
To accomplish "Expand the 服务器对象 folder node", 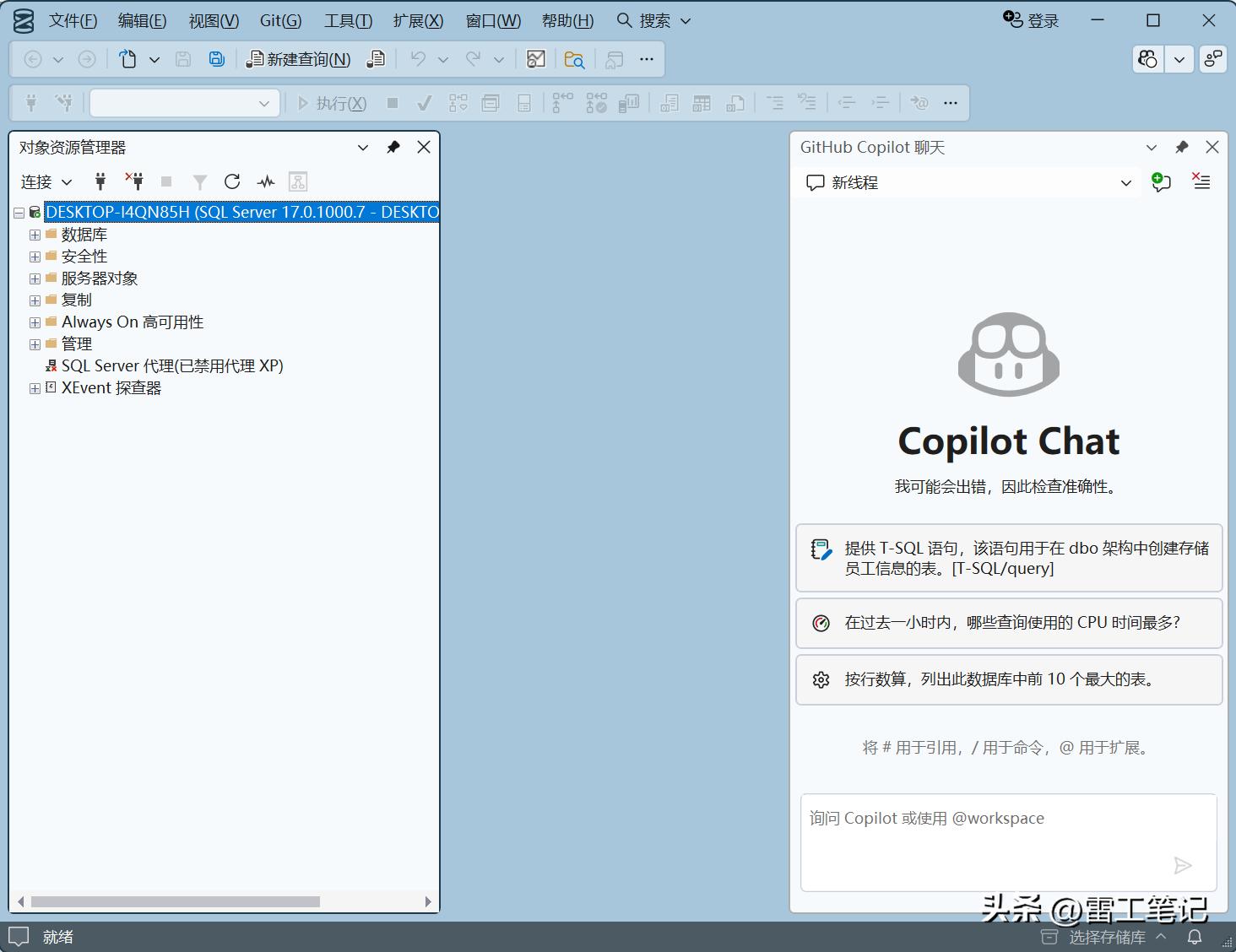I will (x=35, y=279).
